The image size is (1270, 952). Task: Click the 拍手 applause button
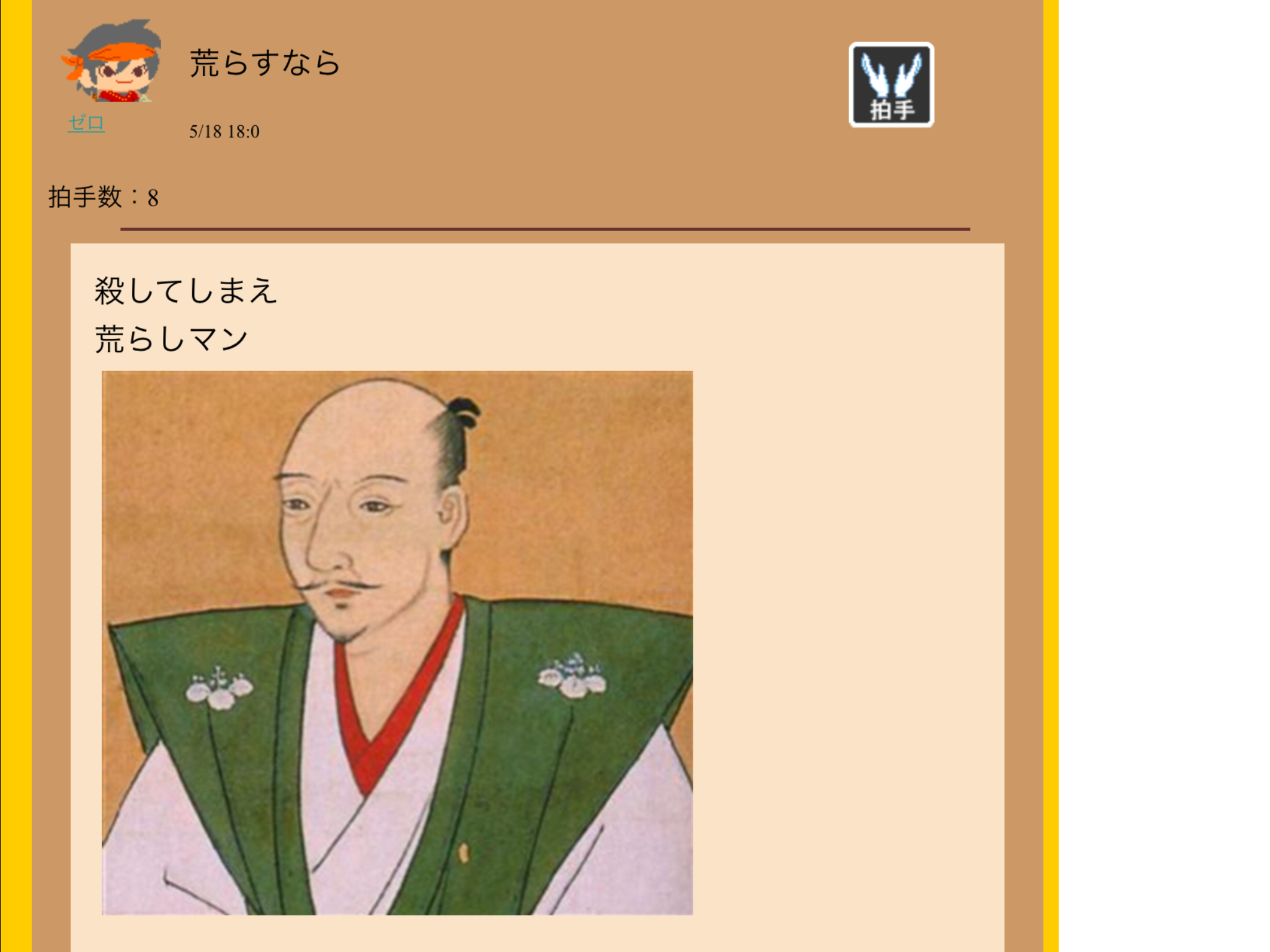[891, 85]
